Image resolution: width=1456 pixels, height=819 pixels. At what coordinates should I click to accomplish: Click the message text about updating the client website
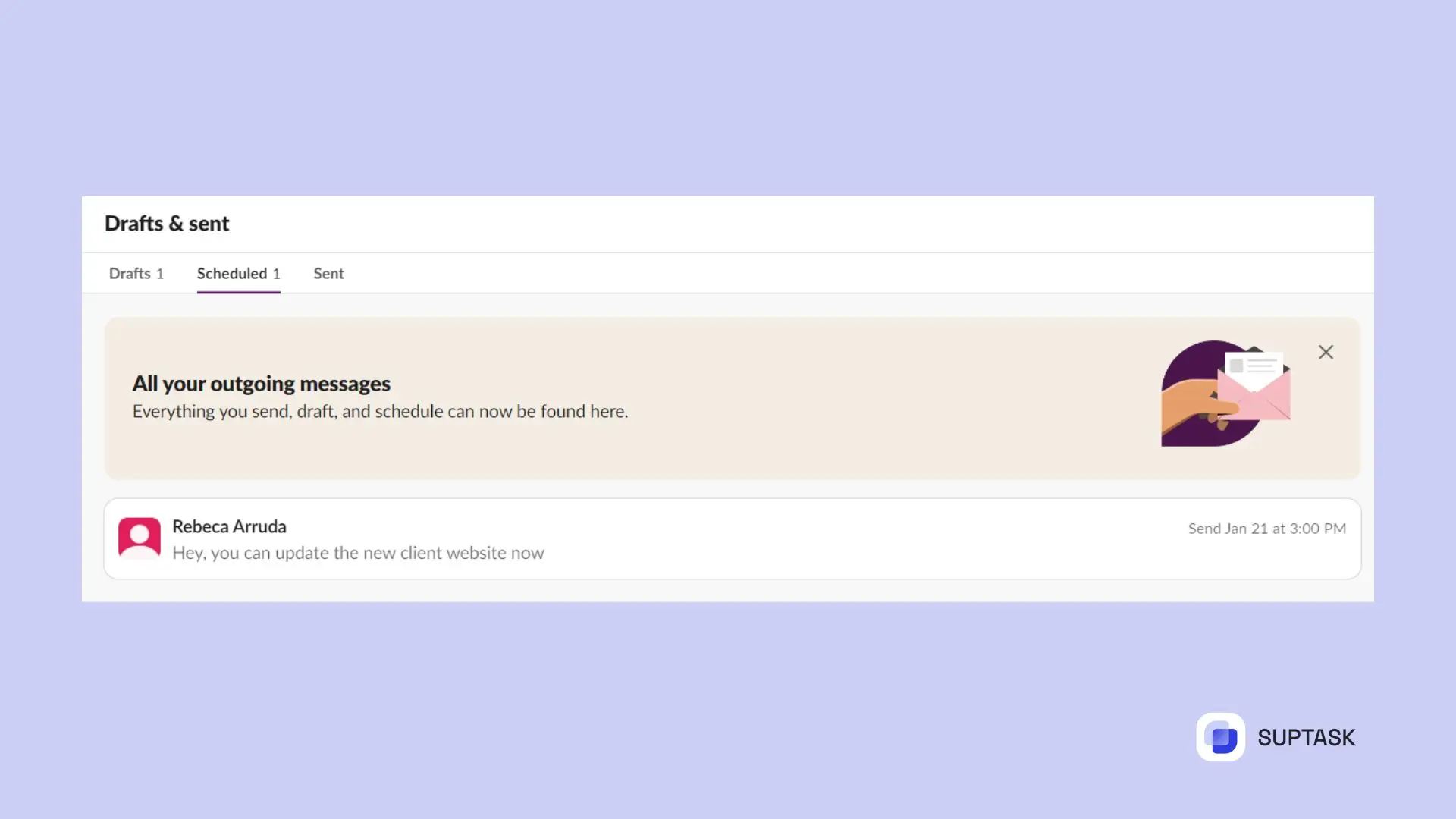[359, 553]
